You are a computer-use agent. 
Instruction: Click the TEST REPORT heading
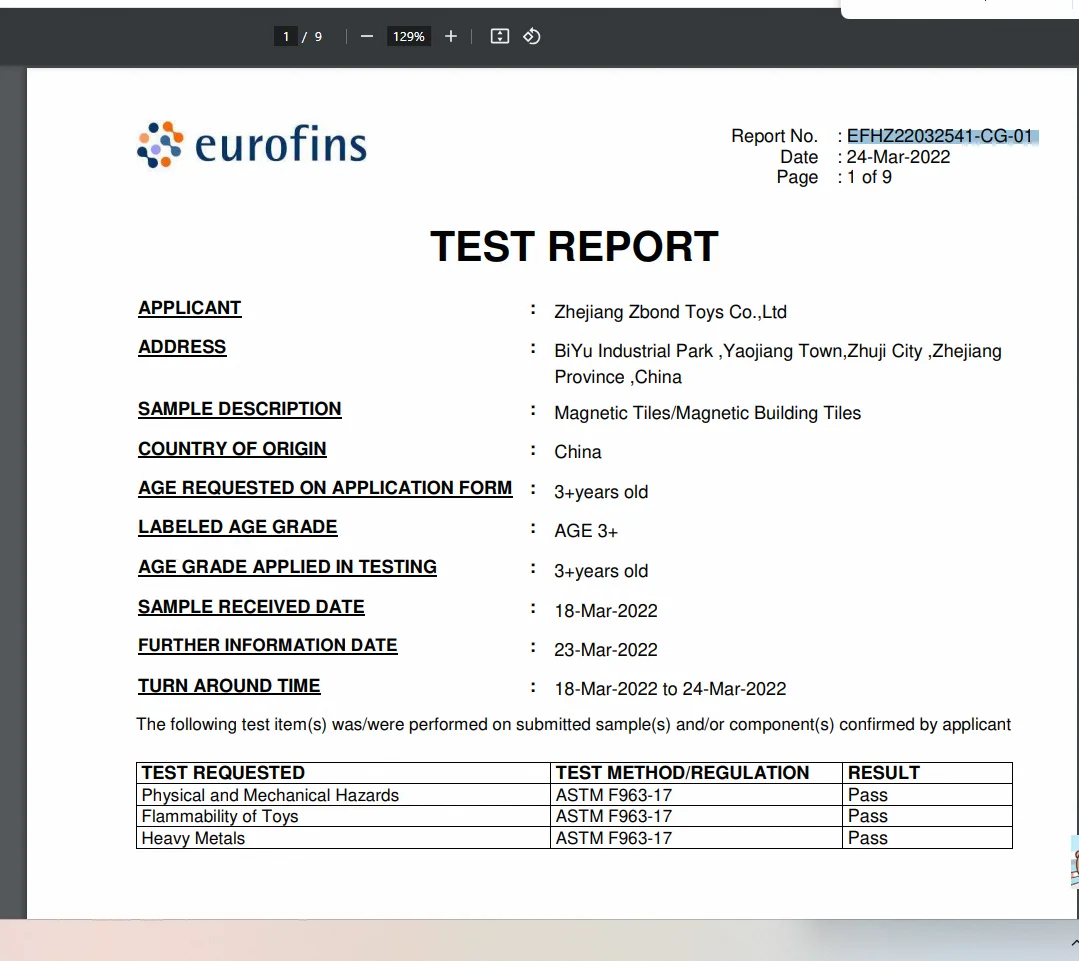coord(575,246)
